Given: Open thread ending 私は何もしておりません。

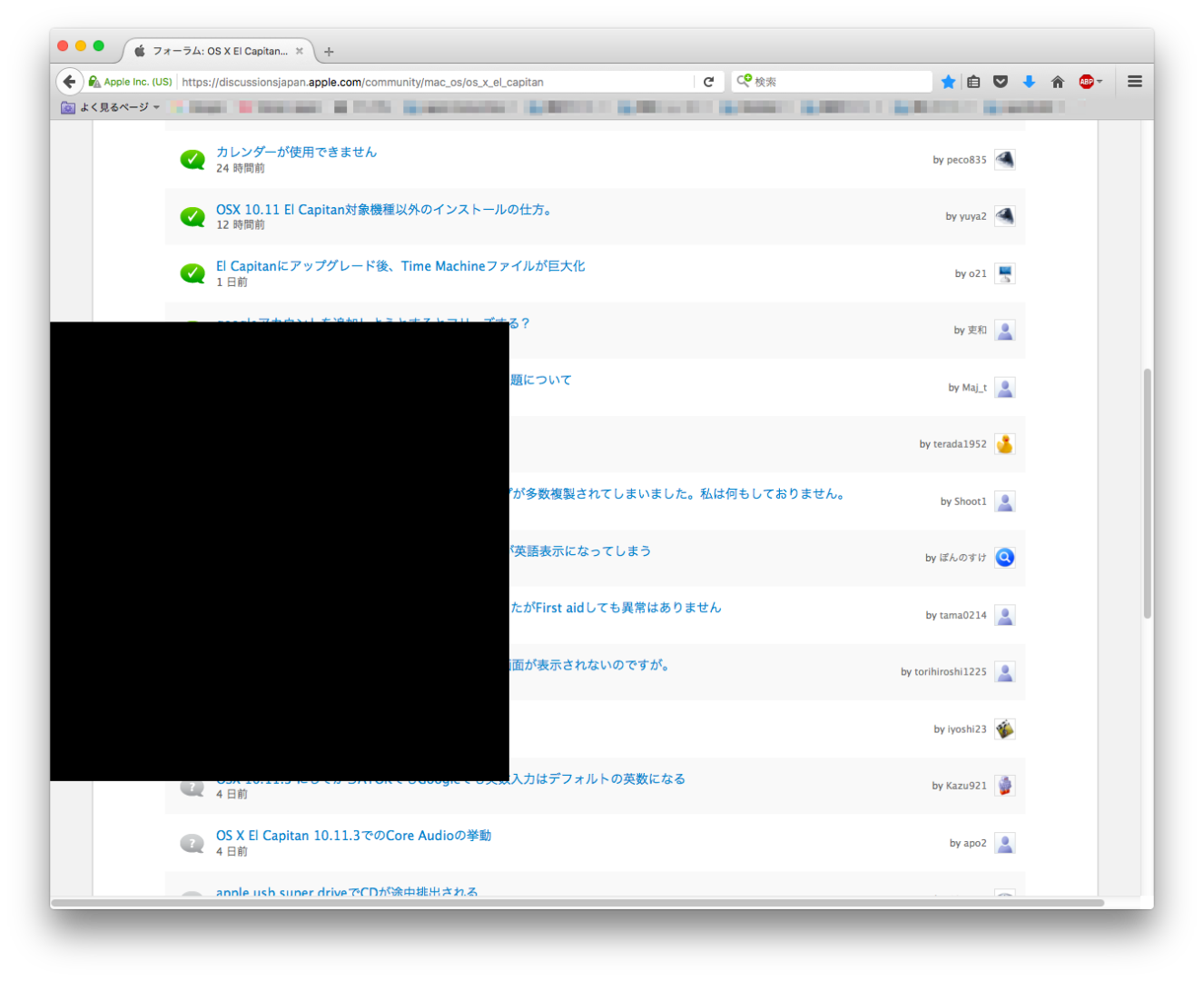Looking at the screenshot, I should 679,494.
